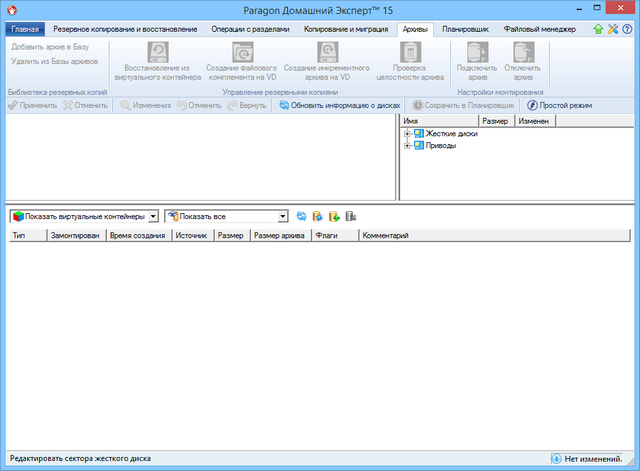Viewport: 640px width, 471px height.
Task: Open the Файловый менеджер tab
Action: (x=540, y=30)
